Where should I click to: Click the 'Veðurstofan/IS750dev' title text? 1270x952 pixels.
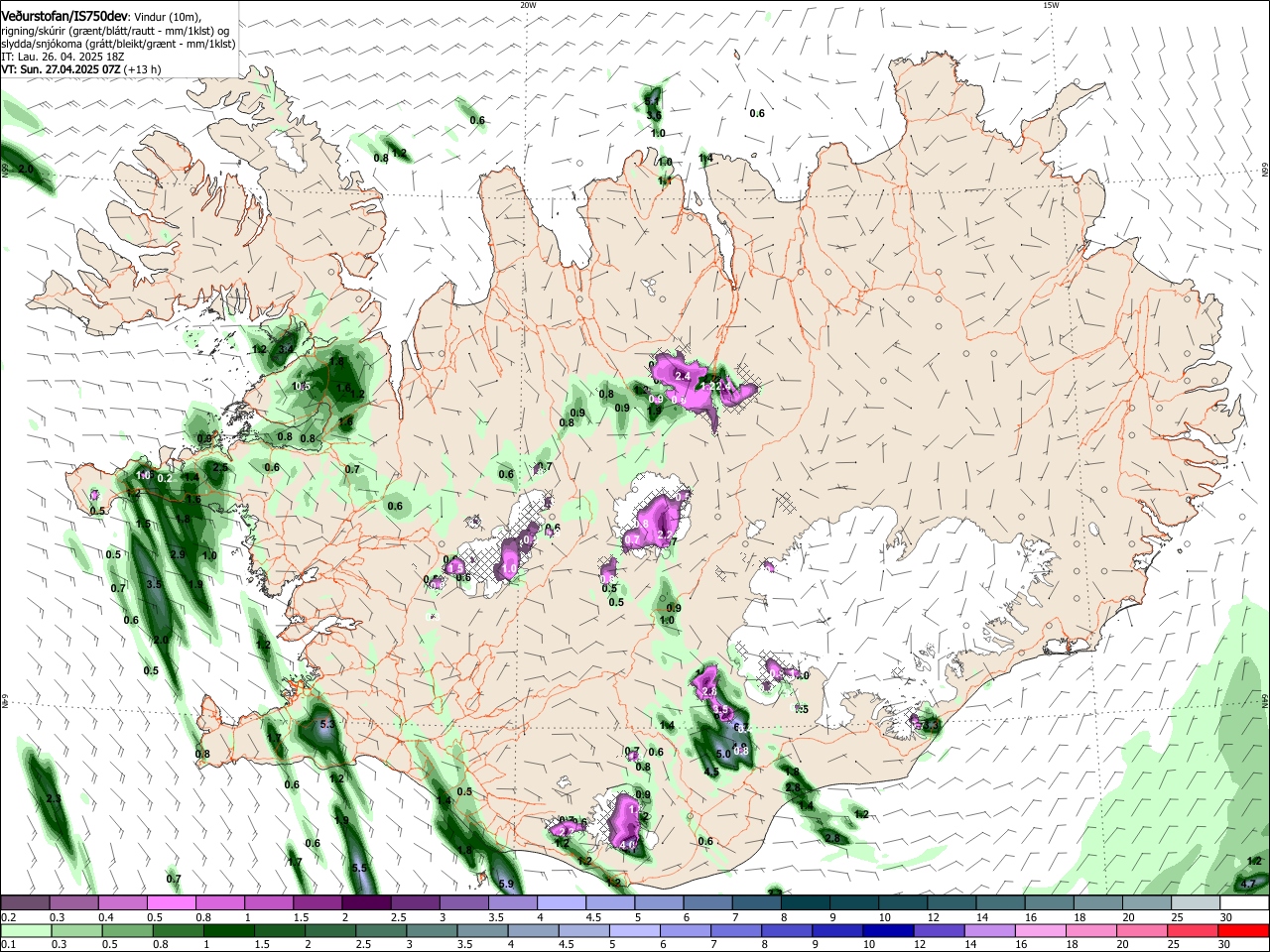point(65,17)
